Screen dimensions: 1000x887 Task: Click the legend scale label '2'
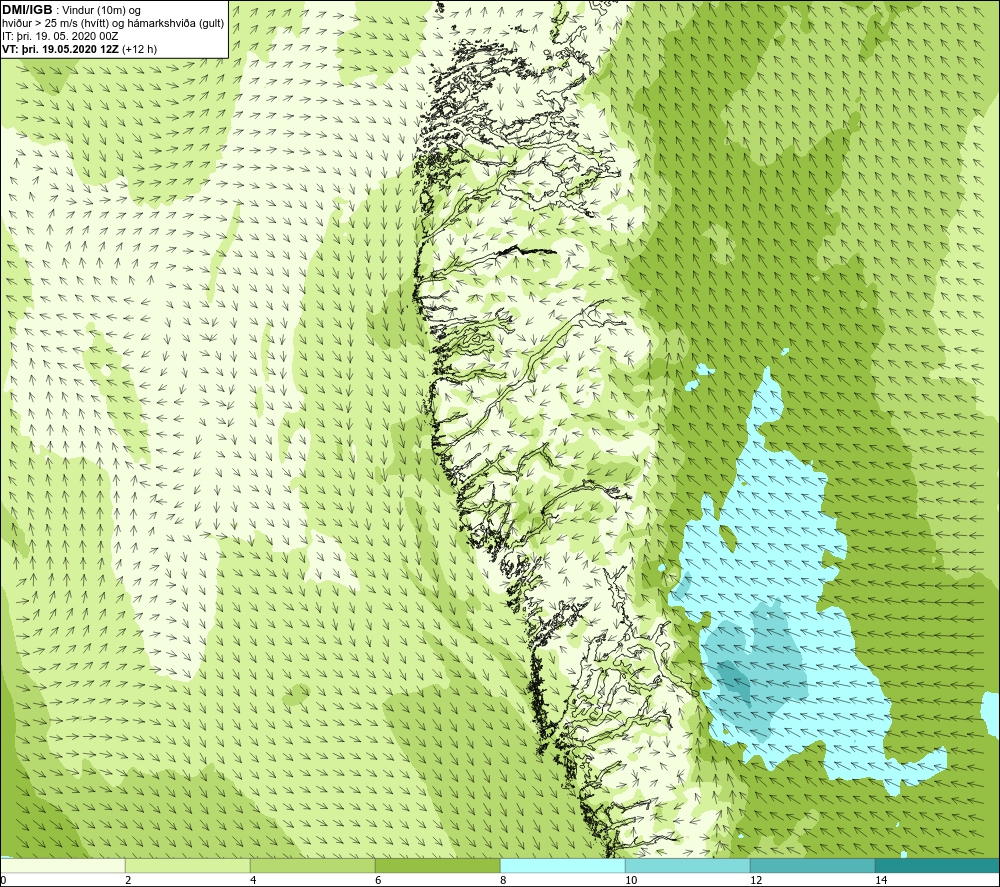coord(128,880)
